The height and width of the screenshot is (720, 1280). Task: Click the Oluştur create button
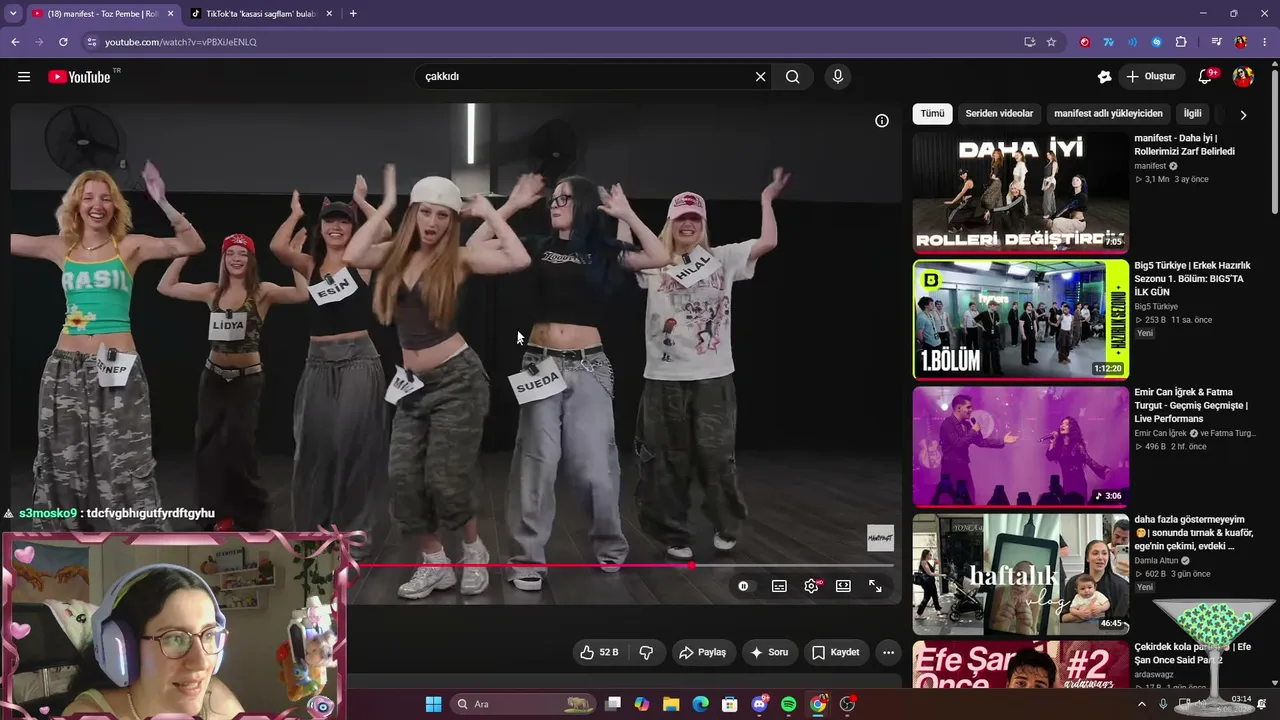point(1151,77)
